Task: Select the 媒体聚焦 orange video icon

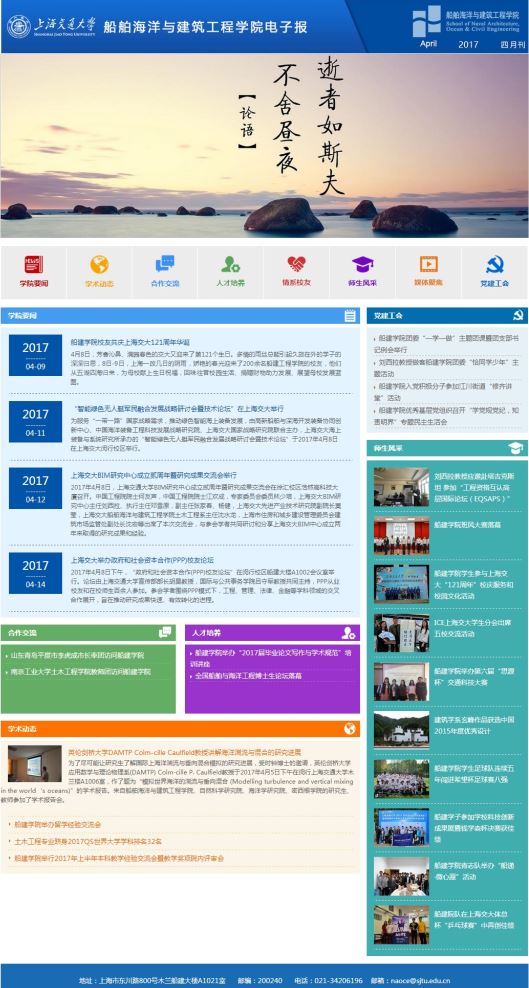Action: [x=428, y=264]
